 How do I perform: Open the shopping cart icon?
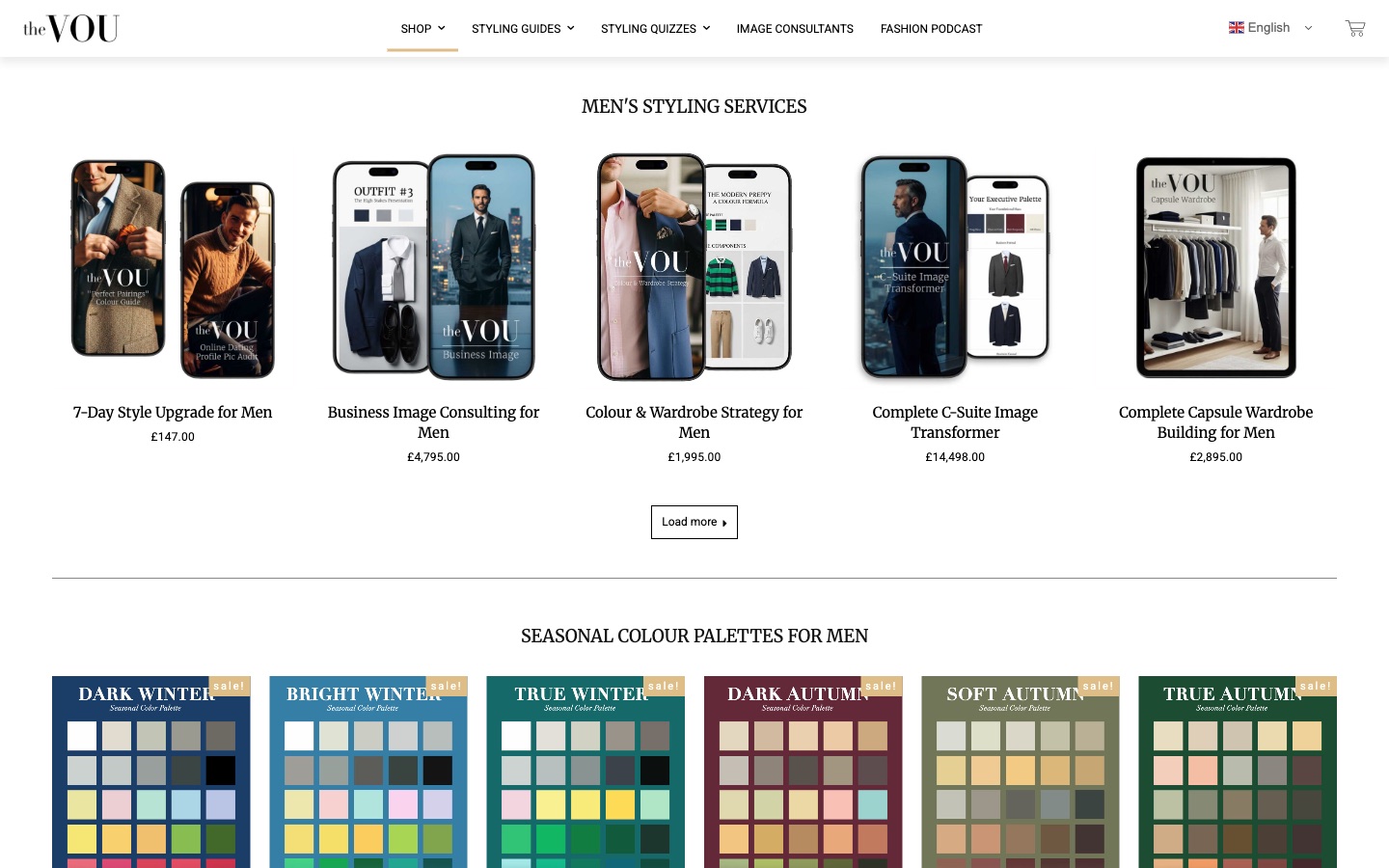pos(1355,28)
